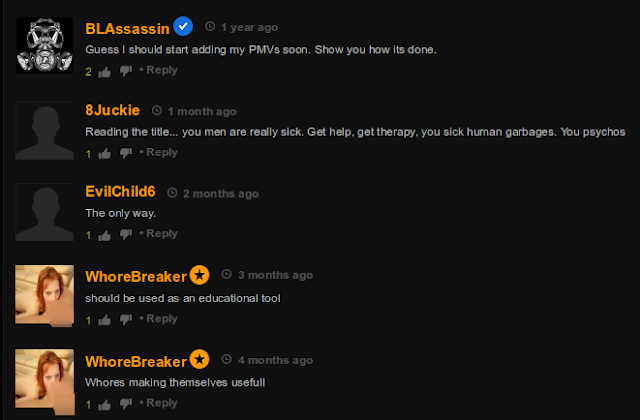Image resolution: width=640 pixels, height=420 pixels.
Task: Dislike the comment posted 4 months ago
Action: 126,404
